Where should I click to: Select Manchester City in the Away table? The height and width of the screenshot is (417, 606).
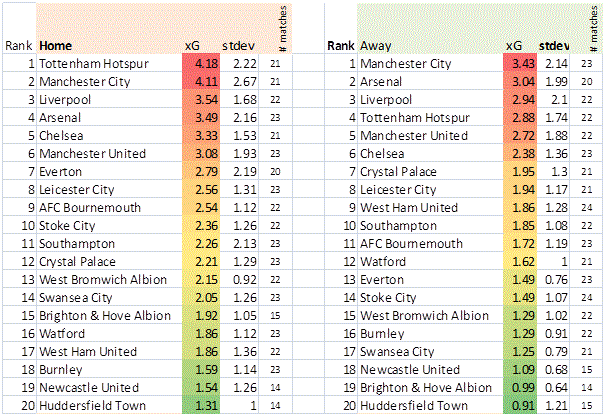410,64
